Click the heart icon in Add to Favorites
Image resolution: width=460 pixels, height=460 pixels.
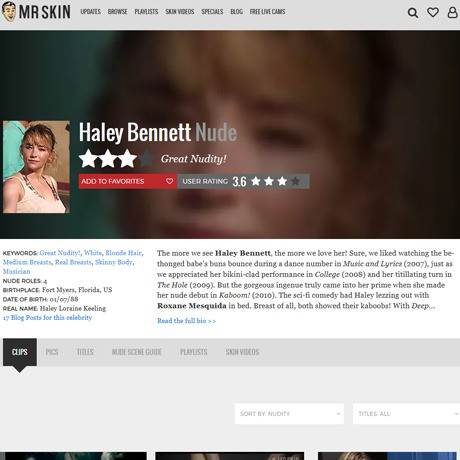[x=169, y=181]
